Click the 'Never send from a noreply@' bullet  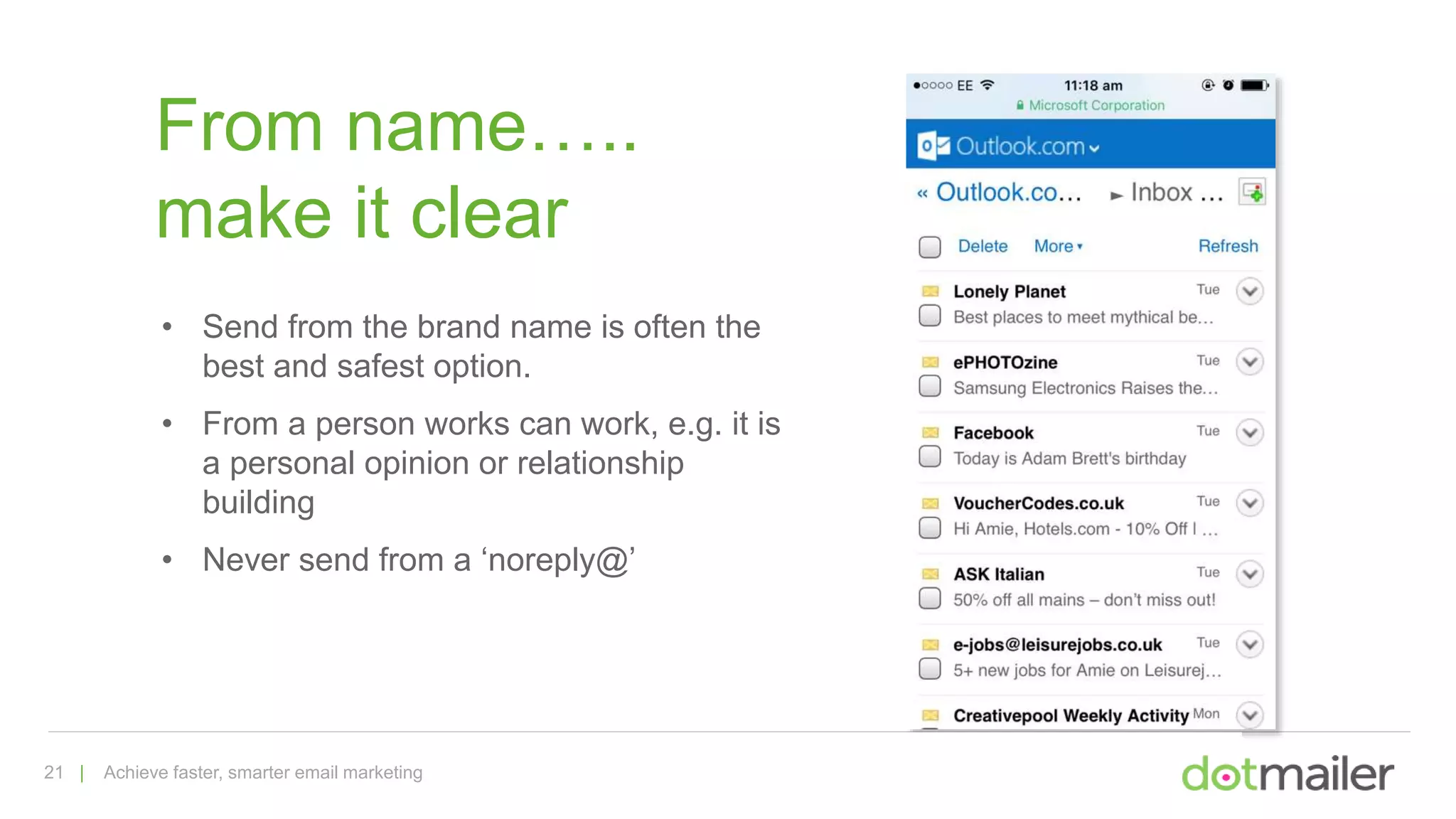pyautogui.click(x=419, y=560)
